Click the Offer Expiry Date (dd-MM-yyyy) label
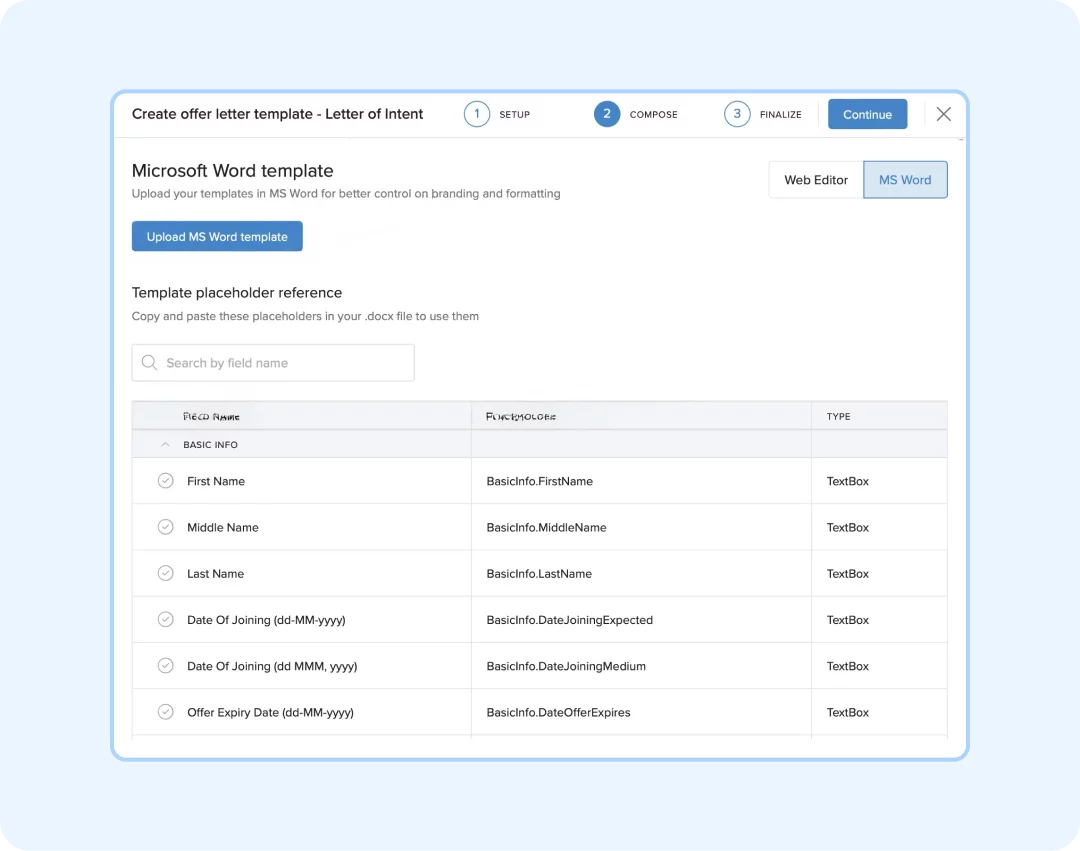Image resolution: width=1080 pixels, height=851 pixels. pyautogui.click(x=270, y=713)
